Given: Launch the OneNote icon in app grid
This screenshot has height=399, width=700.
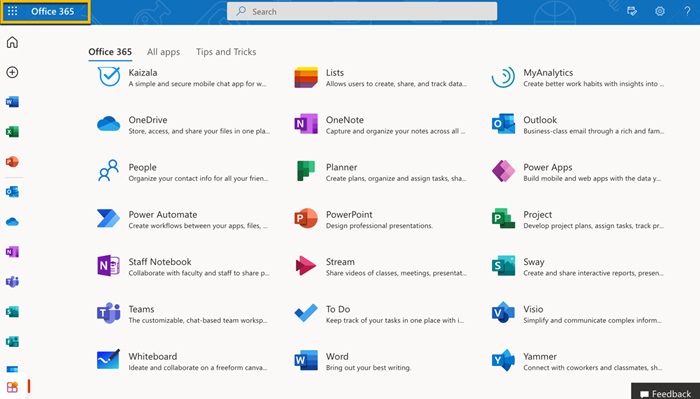Looking at the screenshot, I should (x=306, y=124).
